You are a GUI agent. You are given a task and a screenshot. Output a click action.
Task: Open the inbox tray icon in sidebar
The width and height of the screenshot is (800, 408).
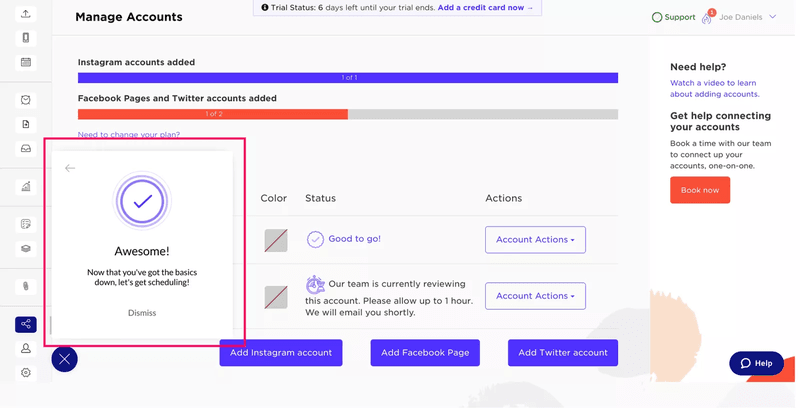click(x=26, y=149)
